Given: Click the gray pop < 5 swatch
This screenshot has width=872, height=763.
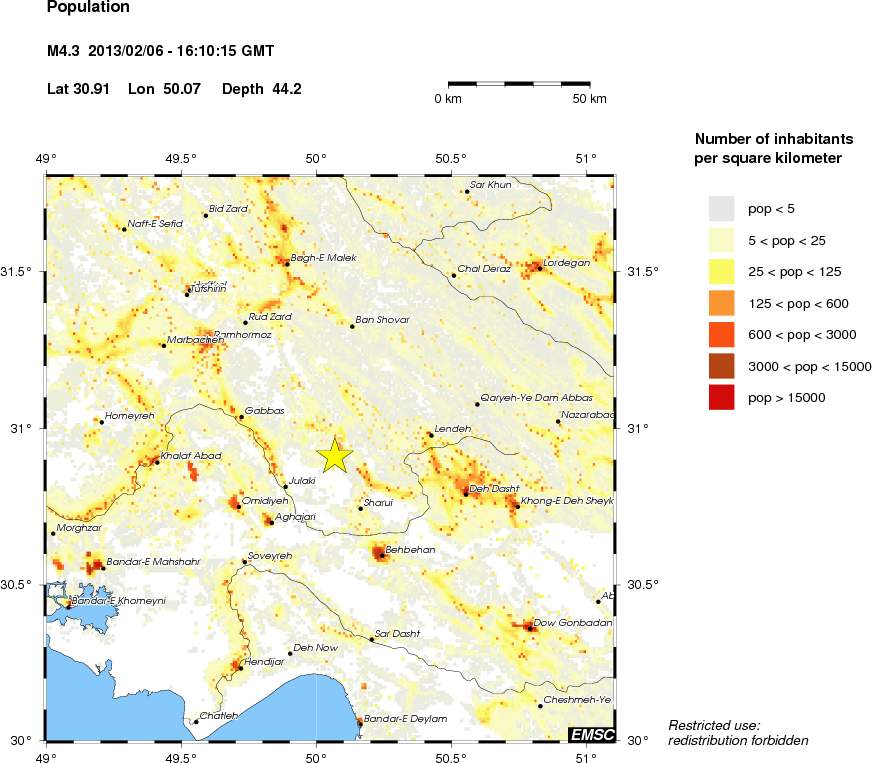Looking at the screenshot, I should coord(722,208).
